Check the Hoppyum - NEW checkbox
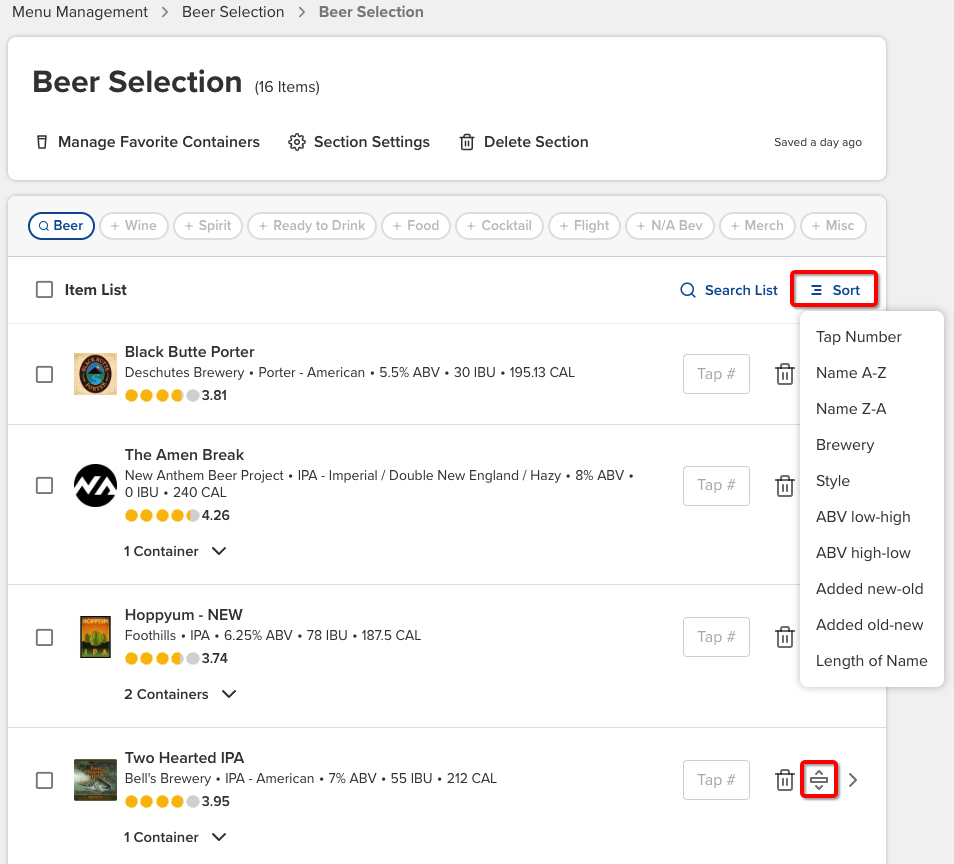Screen dimensions: 954x864 point(44,636)
